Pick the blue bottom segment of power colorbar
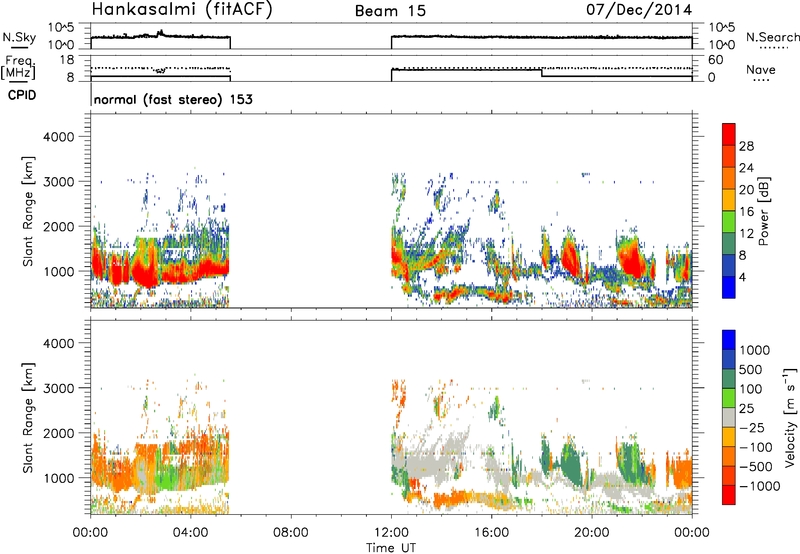The image size is (800, 554). point(729,287)
